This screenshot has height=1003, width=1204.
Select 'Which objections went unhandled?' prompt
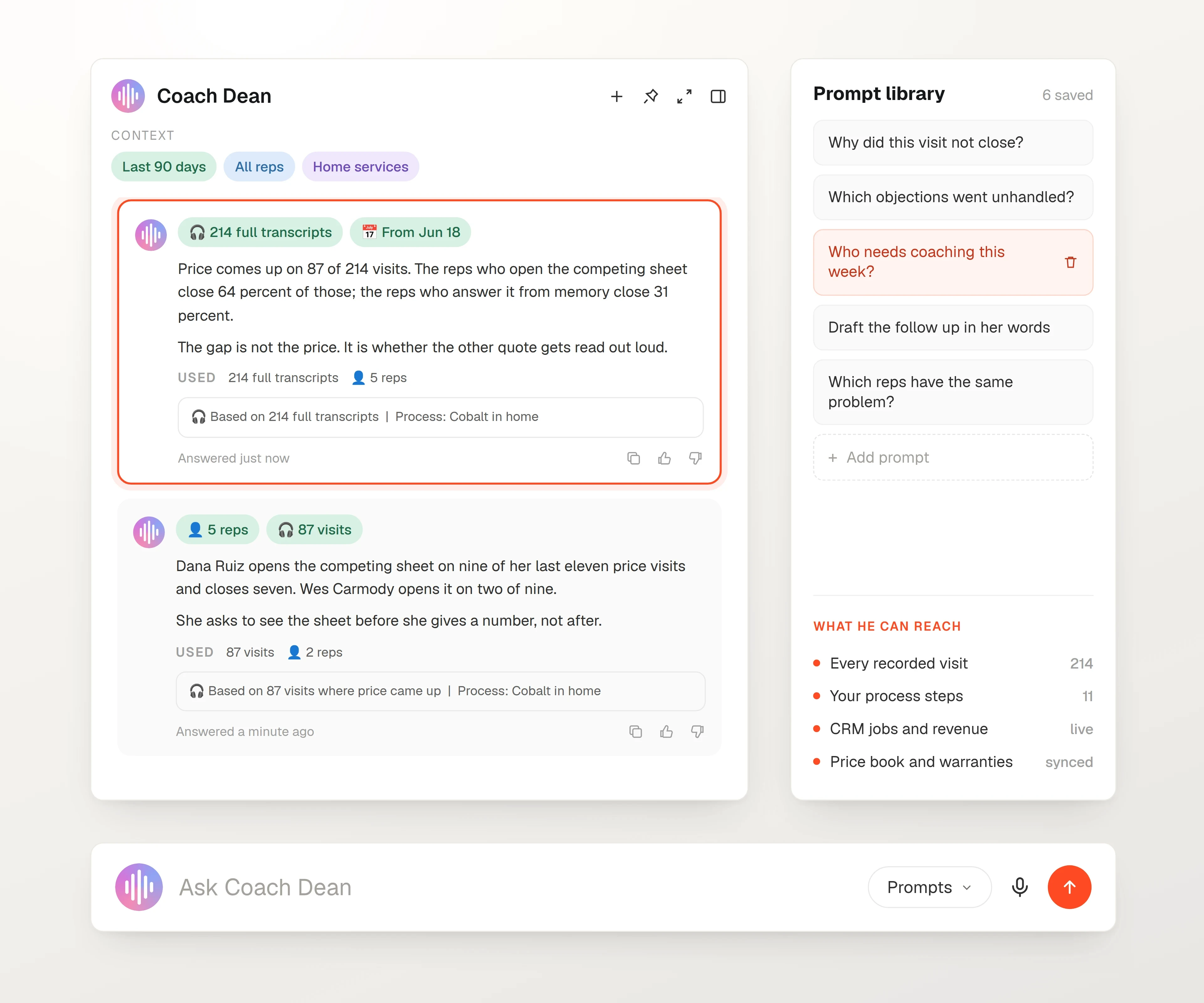tap(953, 197)
